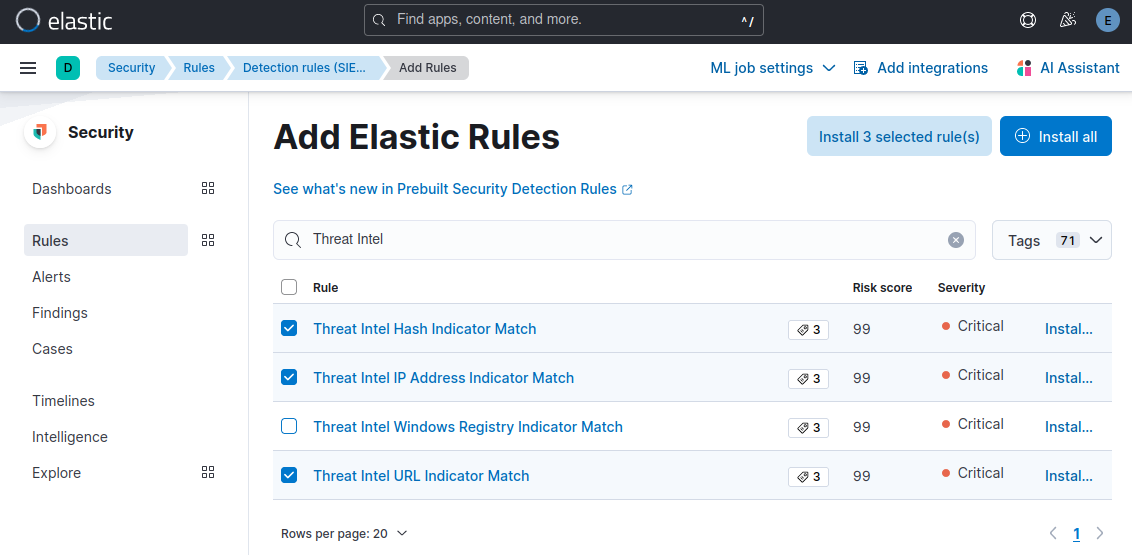Install the Windows Registry Indicator rule
This screenshot has width=1132, height=555.
coord(1068,427)
